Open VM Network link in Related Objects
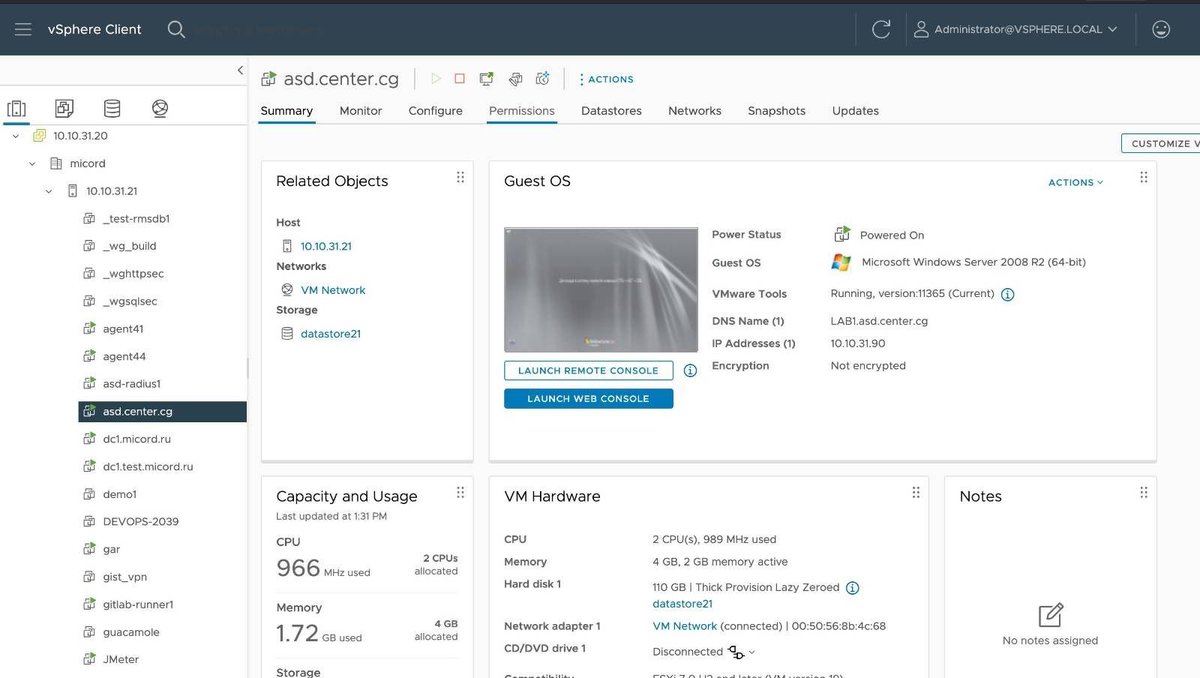 pos(333,290)
